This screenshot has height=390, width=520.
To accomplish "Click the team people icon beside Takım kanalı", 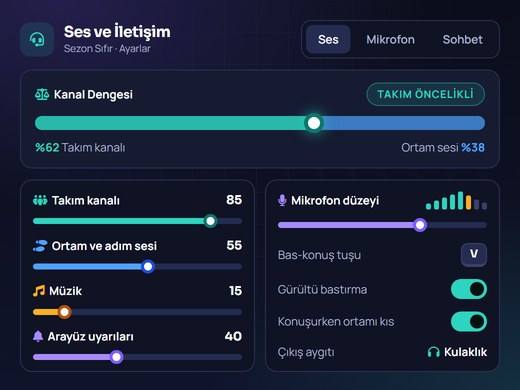I will [x=40, y=200].
